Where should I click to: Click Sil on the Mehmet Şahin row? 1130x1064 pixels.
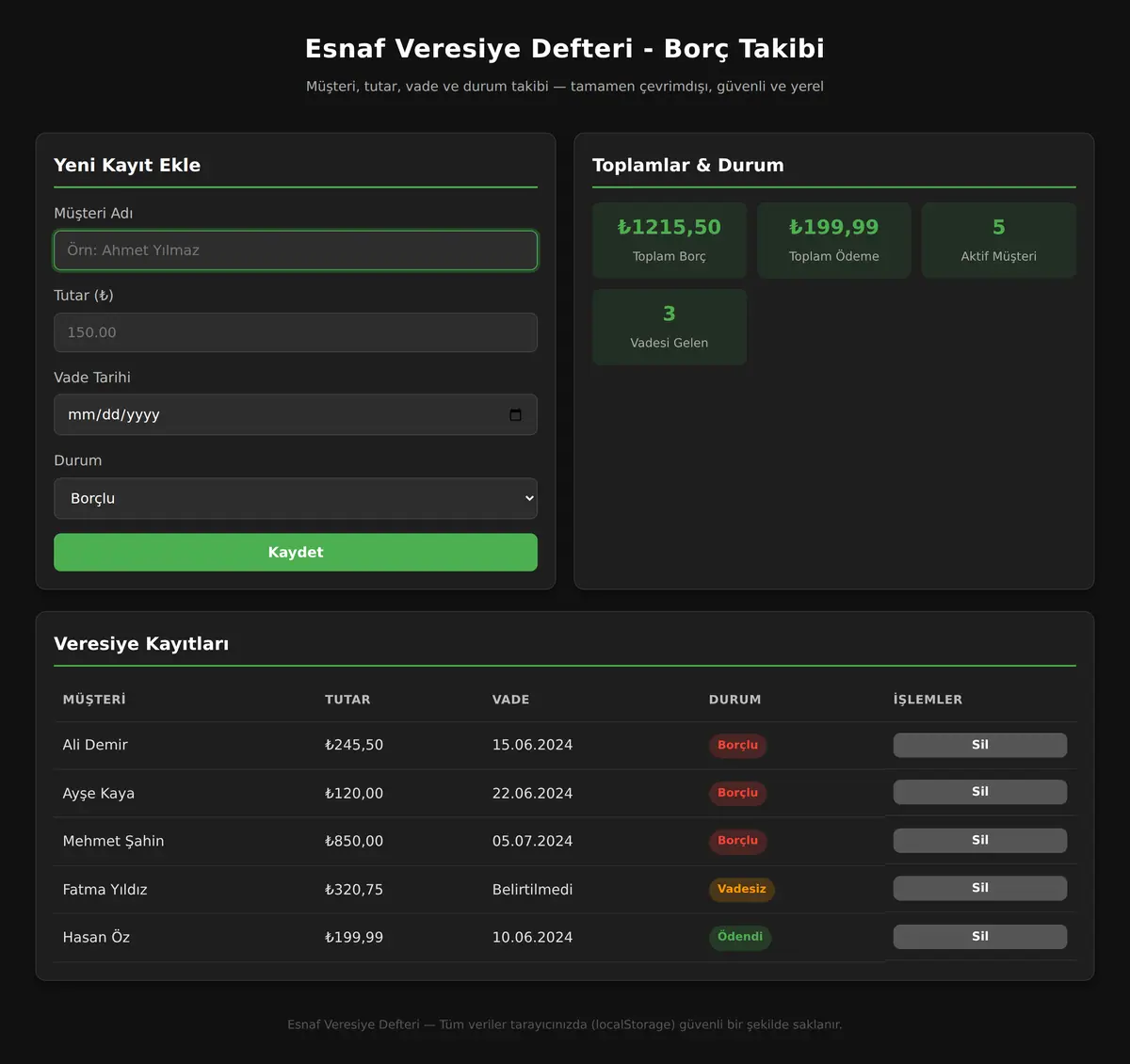pos(979,840)
